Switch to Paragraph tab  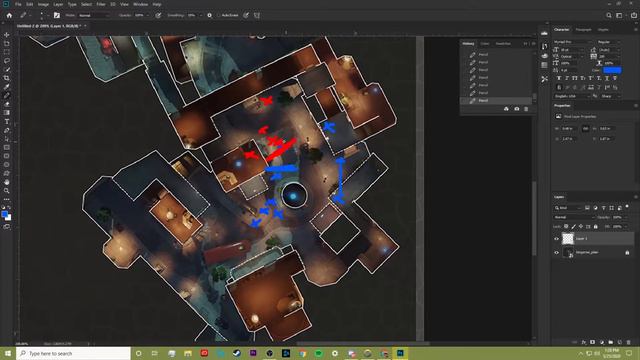(x=583, y=29)
